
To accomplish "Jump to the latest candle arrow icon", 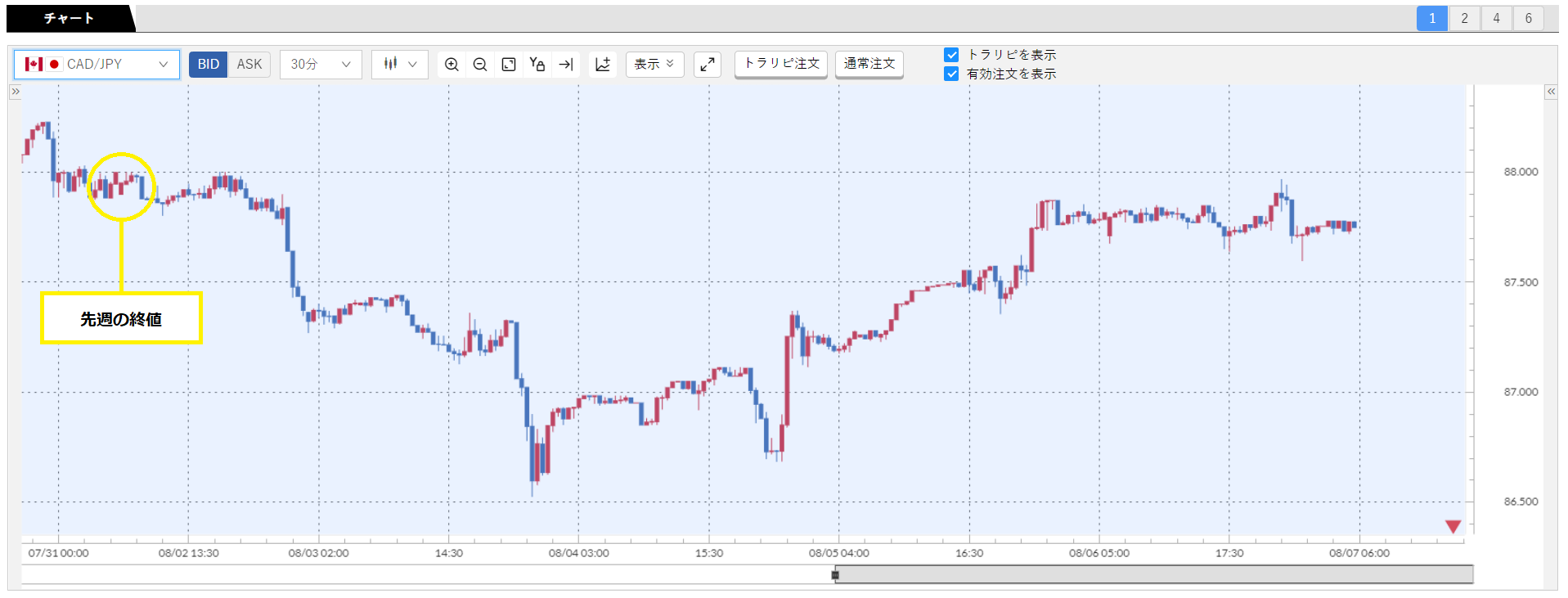I will (566, 64).
